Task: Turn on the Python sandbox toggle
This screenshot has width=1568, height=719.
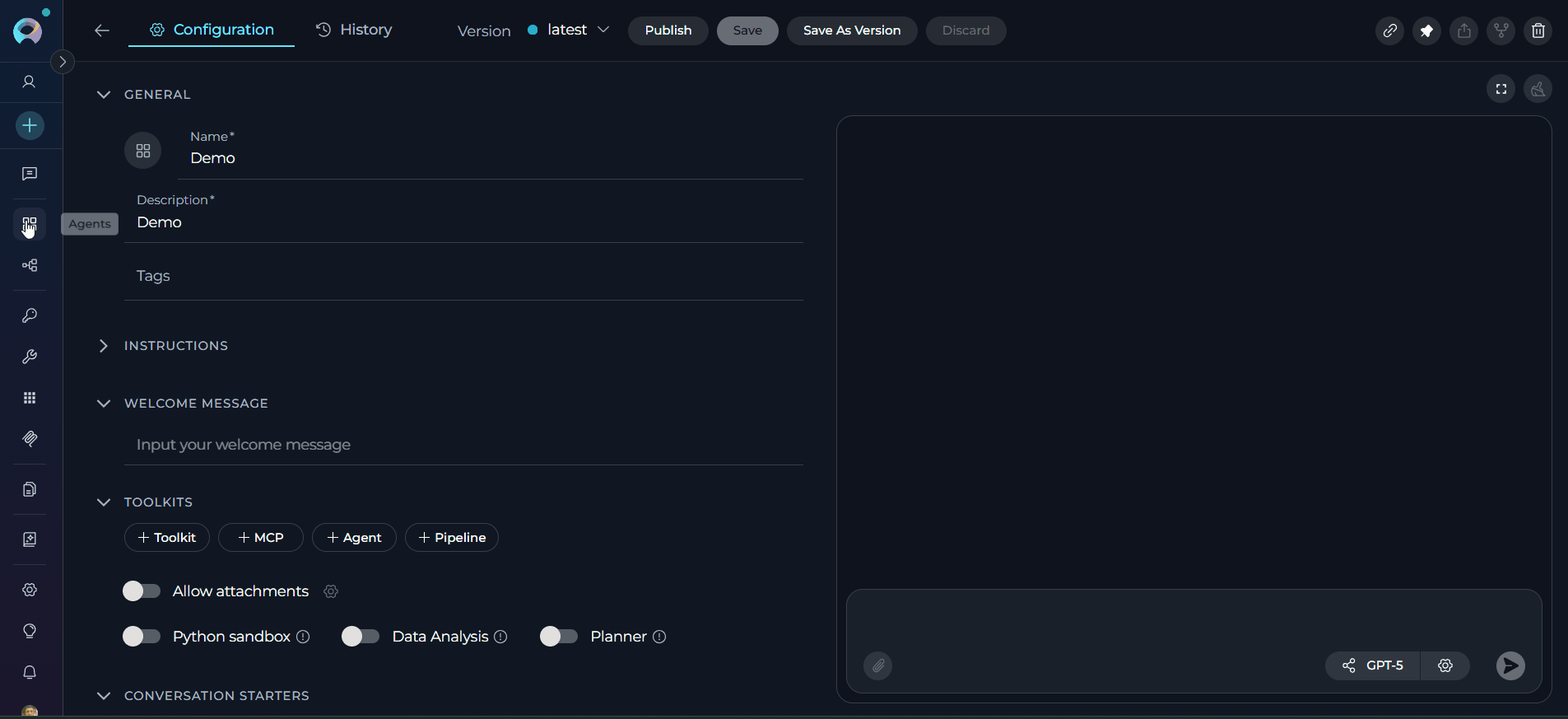Action: point(142,637)
